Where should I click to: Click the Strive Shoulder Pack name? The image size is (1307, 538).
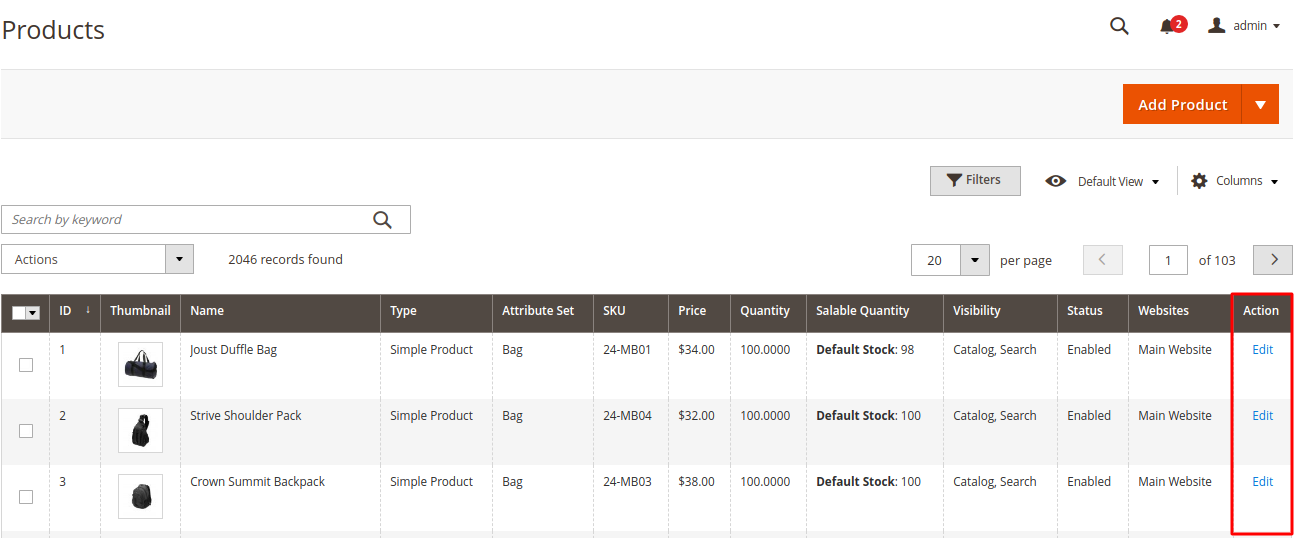coord(246,416)
